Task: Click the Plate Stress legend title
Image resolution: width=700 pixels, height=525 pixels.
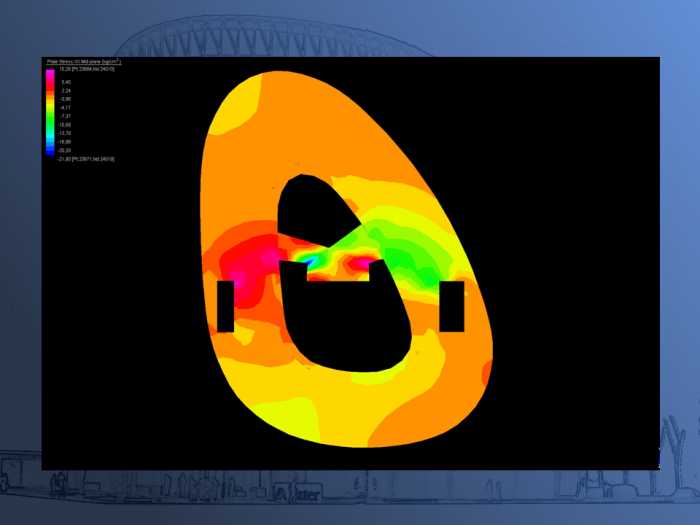Action: (82, 62)
